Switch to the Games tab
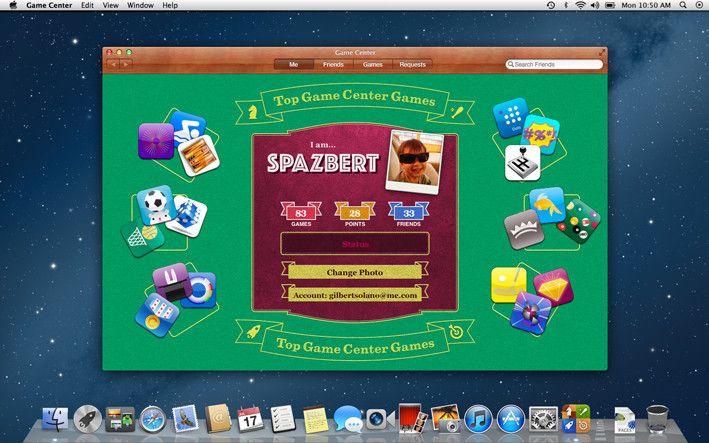Image resolution: width=709 pixels, height=443 pixels. [373, 65]
